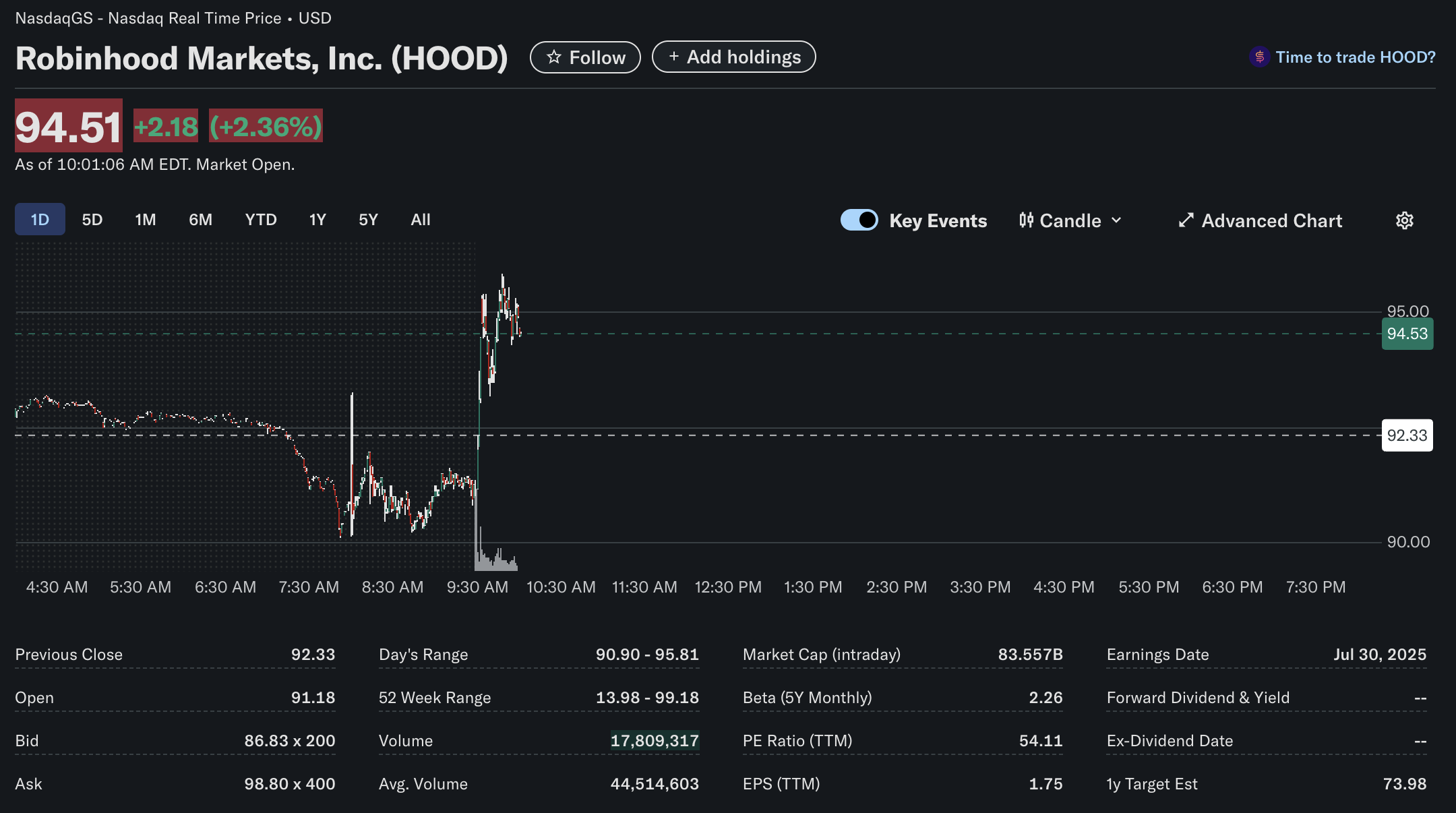
Task: Expand the Candle chart type dropdown chevron
Action: [x=1116, y=220]
